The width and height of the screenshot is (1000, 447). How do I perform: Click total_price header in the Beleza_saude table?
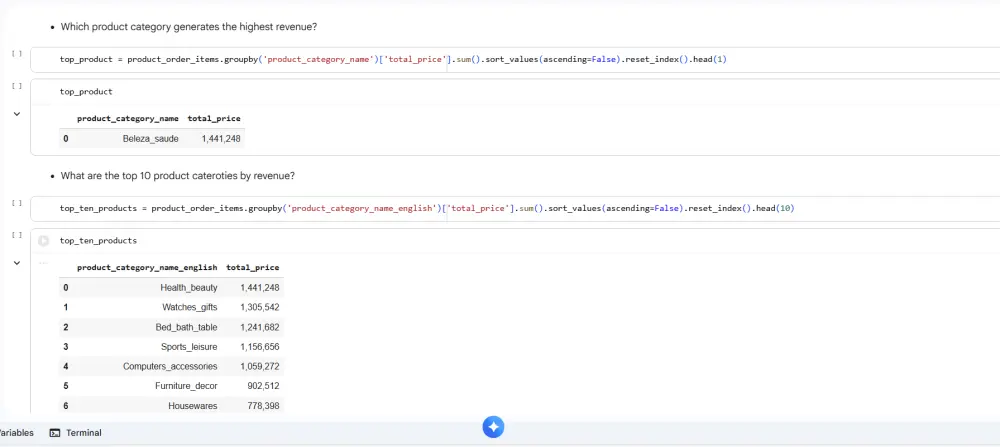click(x=214, y=119)
